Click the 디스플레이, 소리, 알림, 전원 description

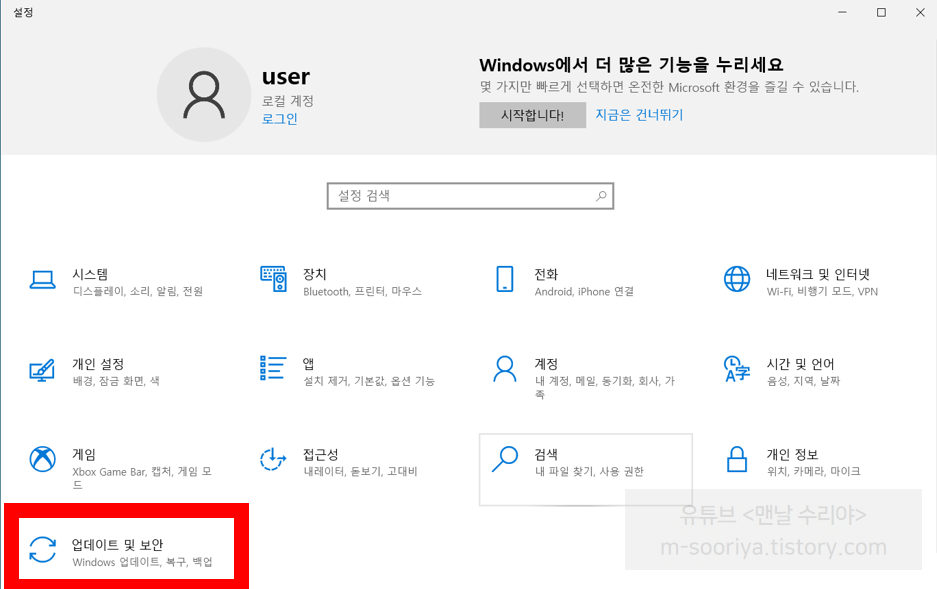(138, 292)
